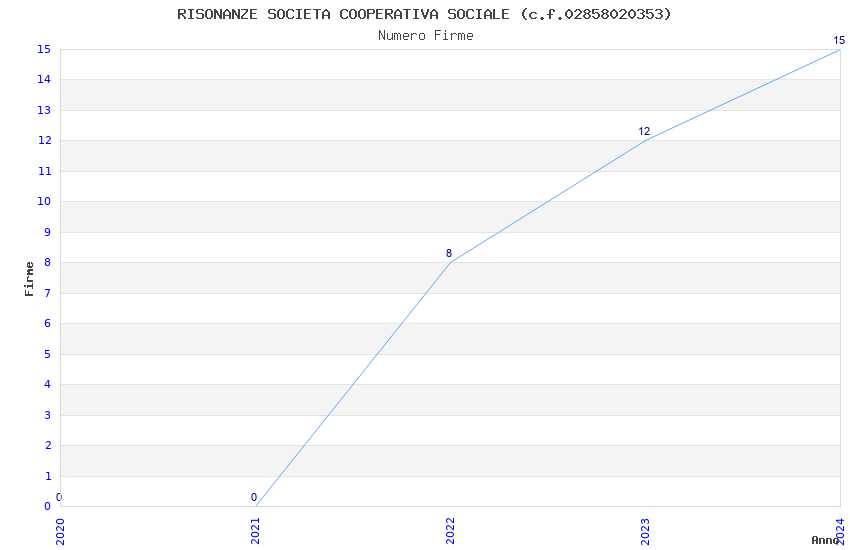Click y-axis tick value 6
Image resolution: width=850 pixels, height=550 pixels.
47,323
